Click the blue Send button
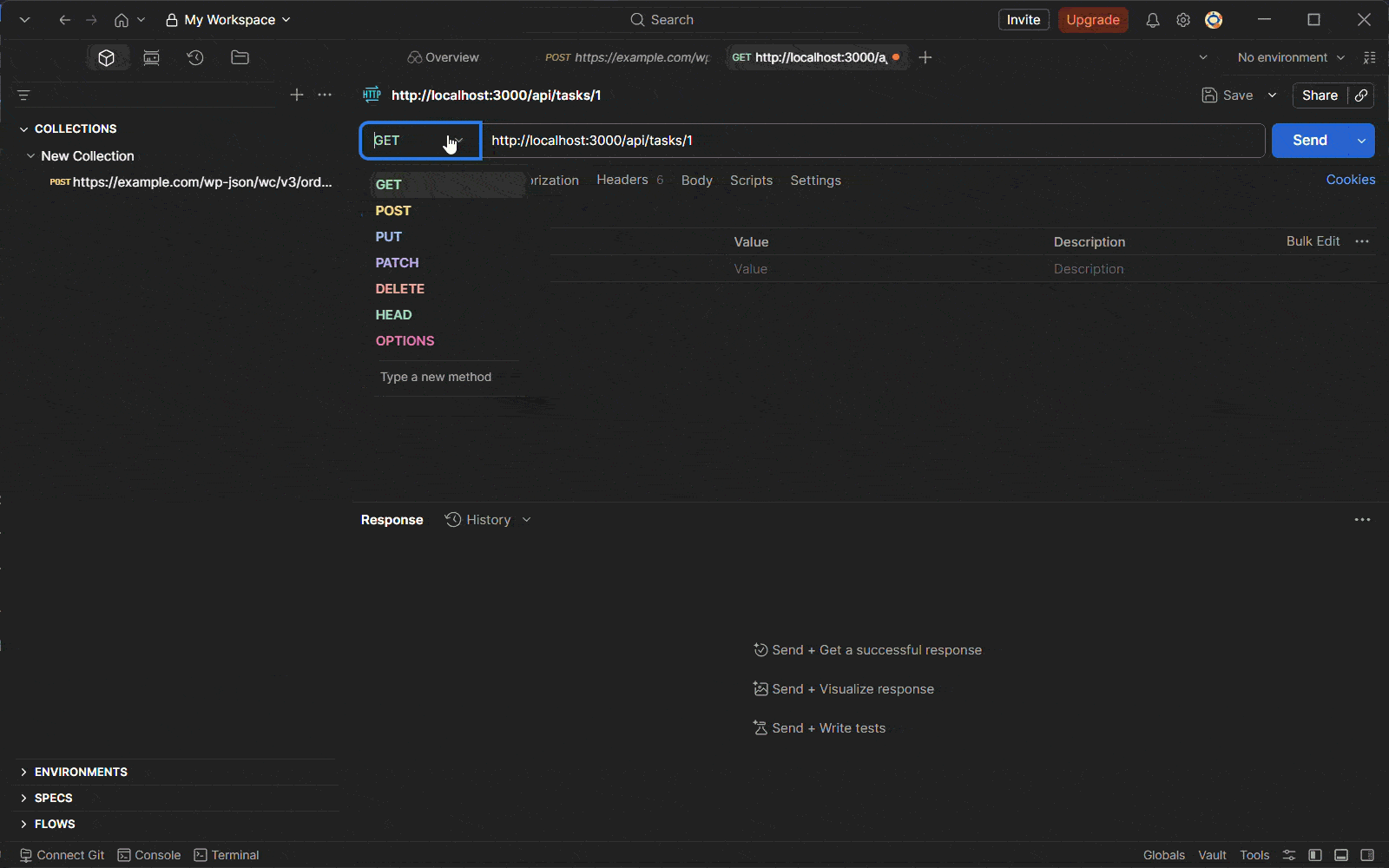This screenshot has height=868, width=1389. pos(1310,141)
